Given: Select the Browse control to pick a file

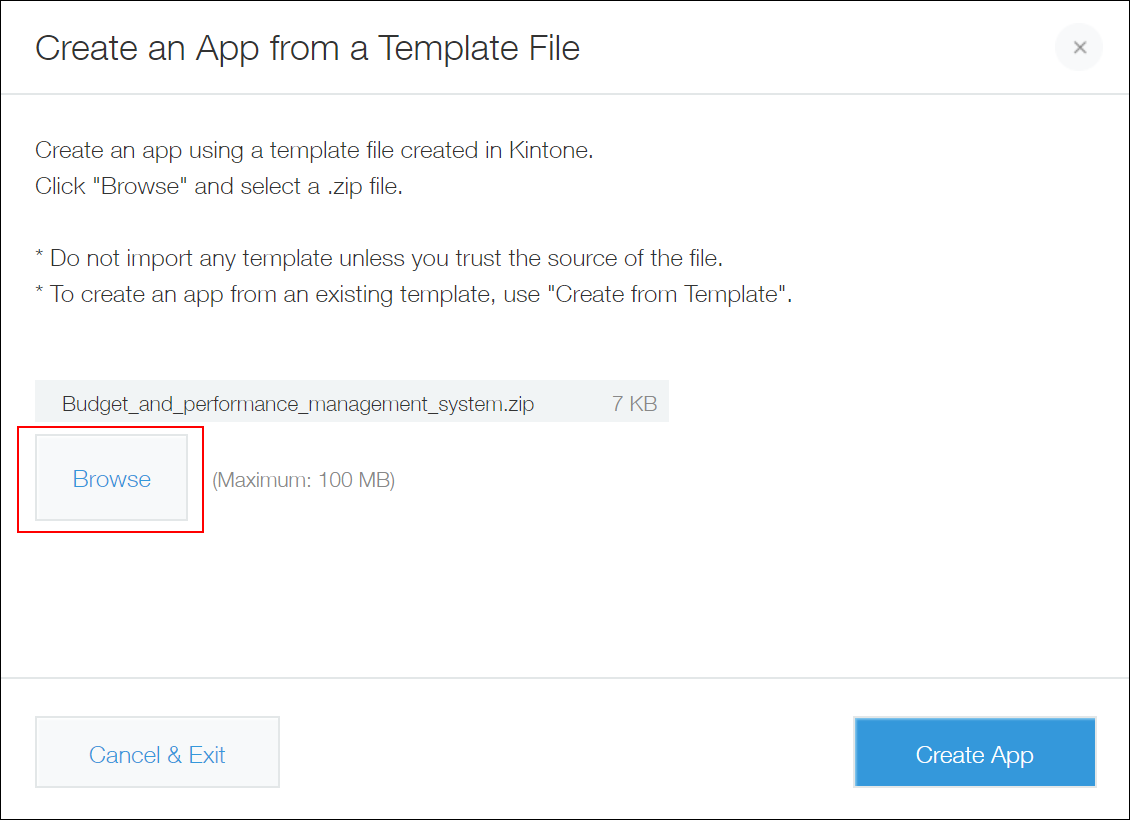Looking at the screenshot, I should [x=111, y=479].
